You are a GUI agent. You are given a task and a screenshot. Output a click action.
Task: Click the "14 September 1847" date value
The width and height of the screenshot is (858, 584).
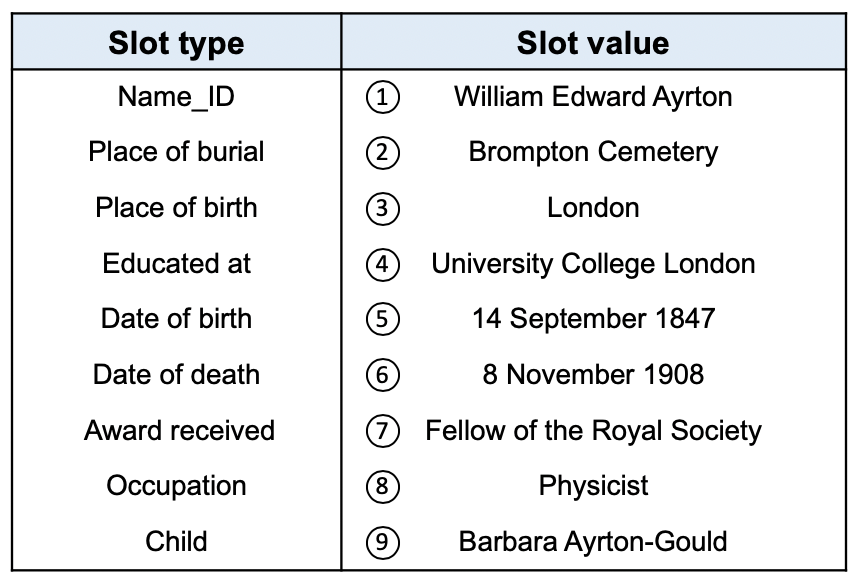(593, 320)
